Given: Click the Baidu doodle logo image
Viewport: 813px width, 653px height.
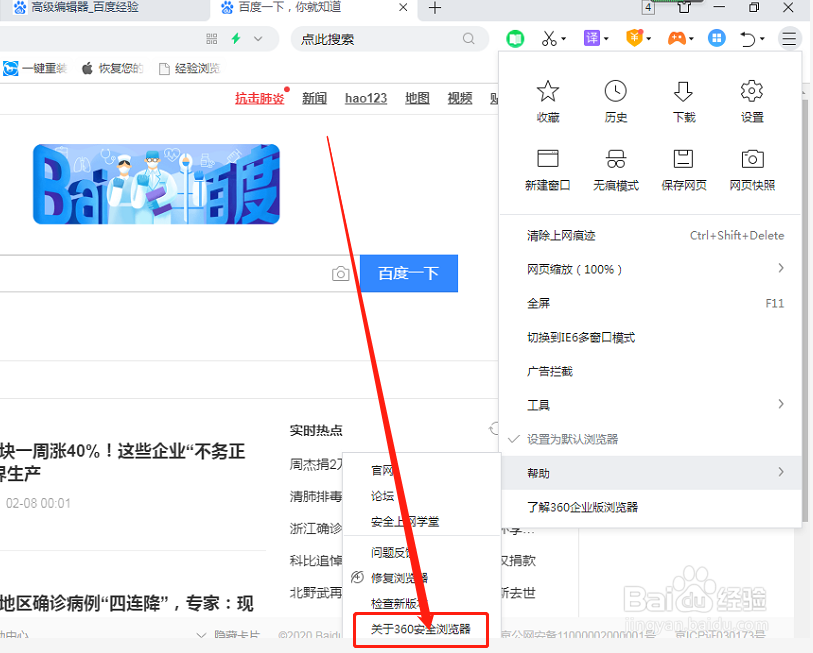Looking at the screenshot, I should pos(156,184).
